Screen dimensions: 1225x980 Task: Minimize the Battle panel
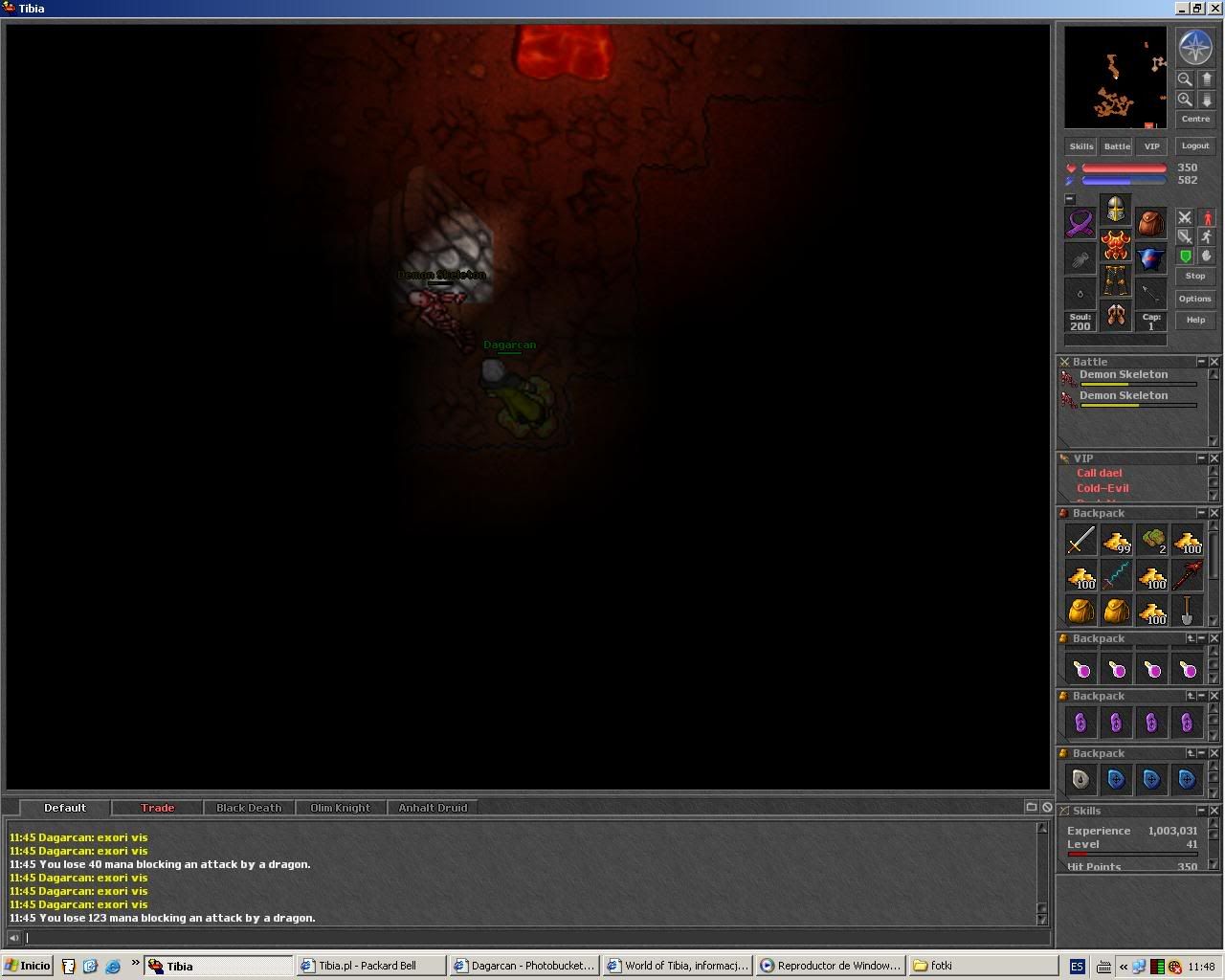[x=1201, y=362]
